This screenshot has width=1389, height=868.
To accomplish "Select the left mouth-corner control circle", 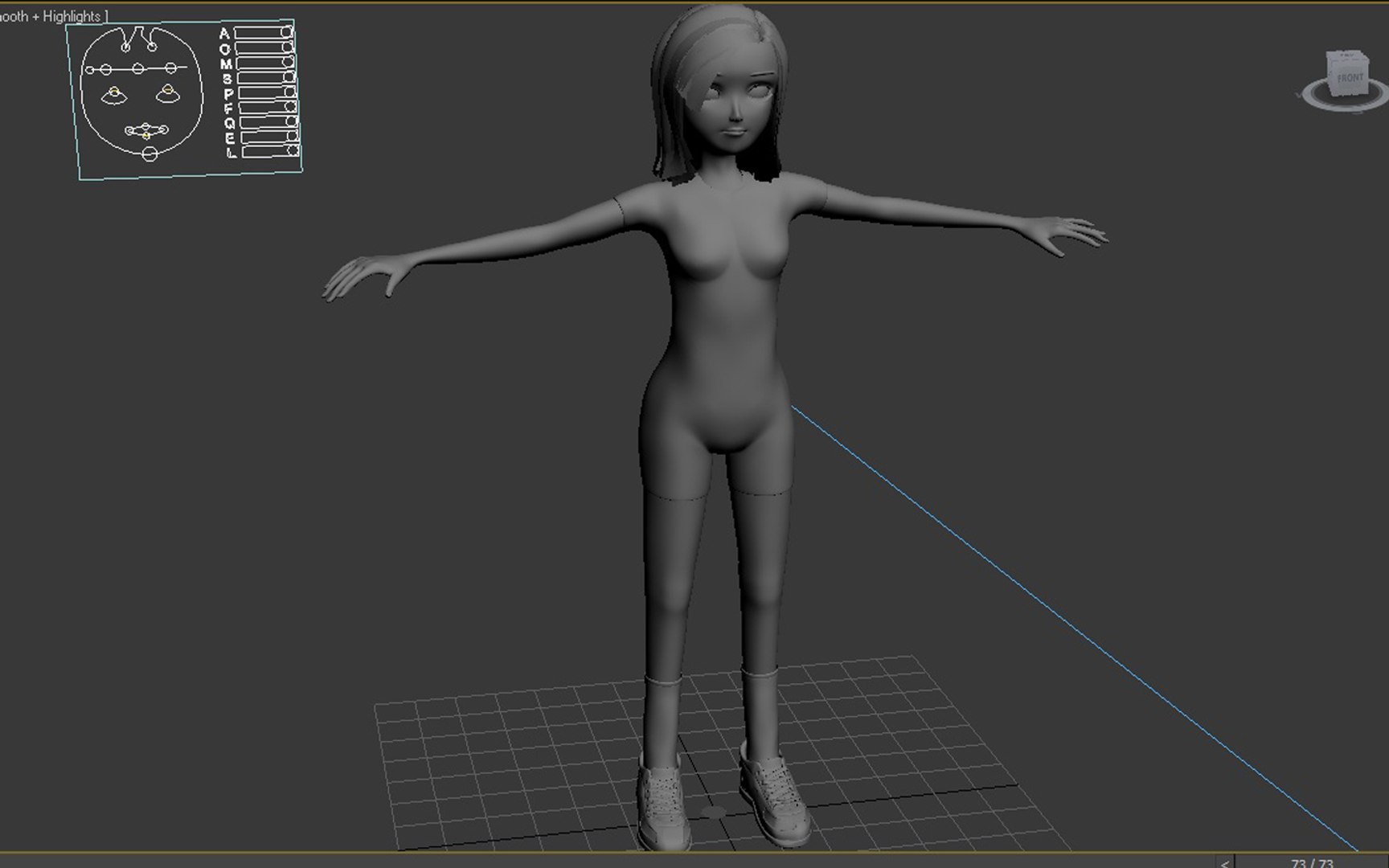I will click(129, 130).
